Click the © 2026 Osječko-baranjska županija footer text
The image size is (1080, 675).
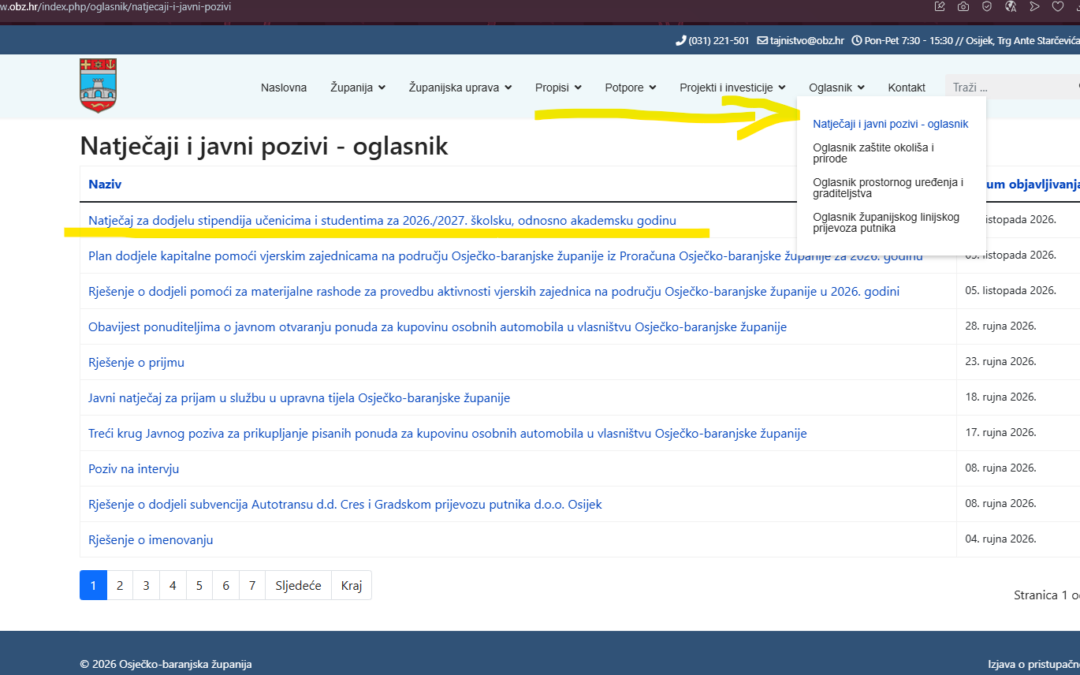pos(166,665)
